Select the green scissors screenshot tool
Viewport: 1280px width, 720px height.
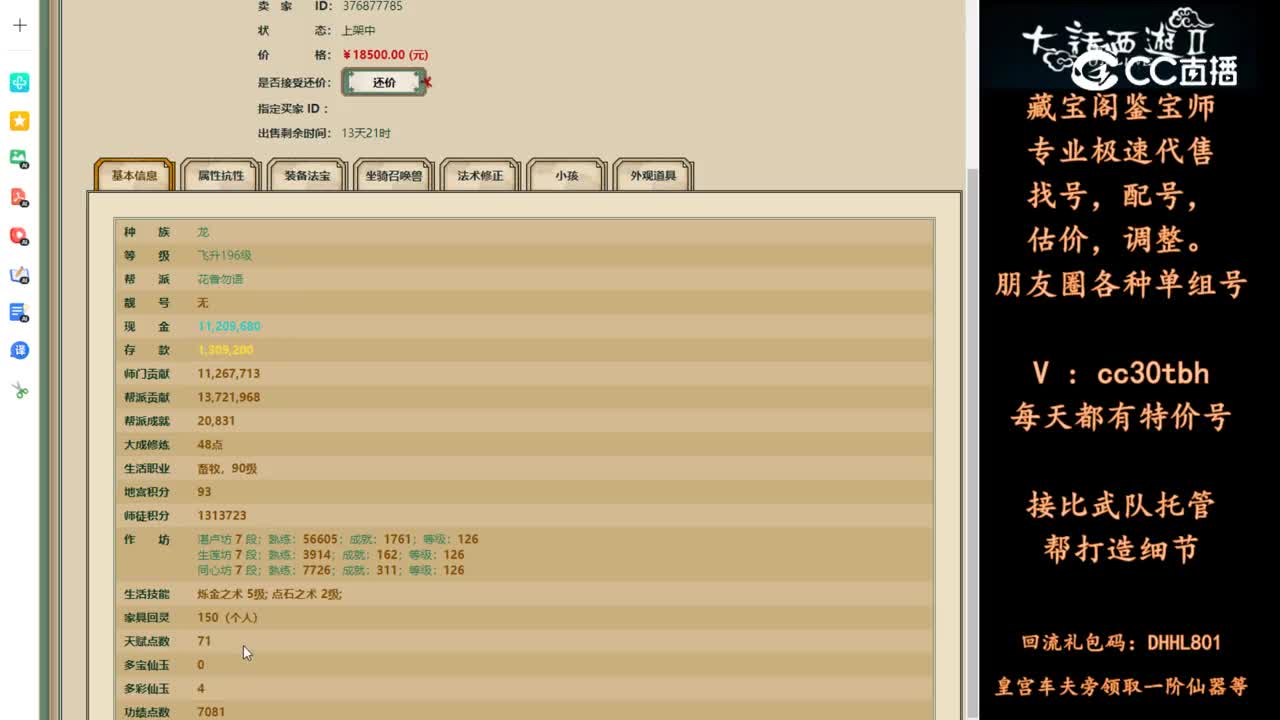[19, 390]
